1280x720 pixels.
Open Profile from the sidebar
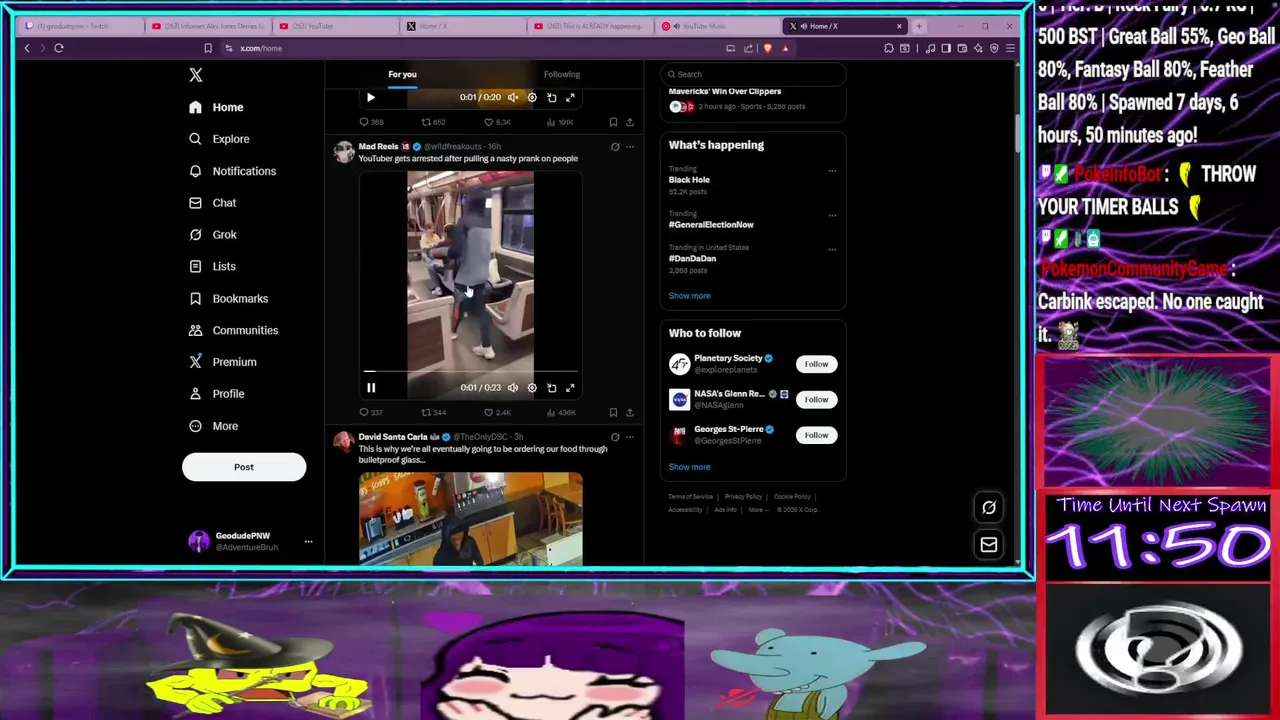click(x=216, y=394)
